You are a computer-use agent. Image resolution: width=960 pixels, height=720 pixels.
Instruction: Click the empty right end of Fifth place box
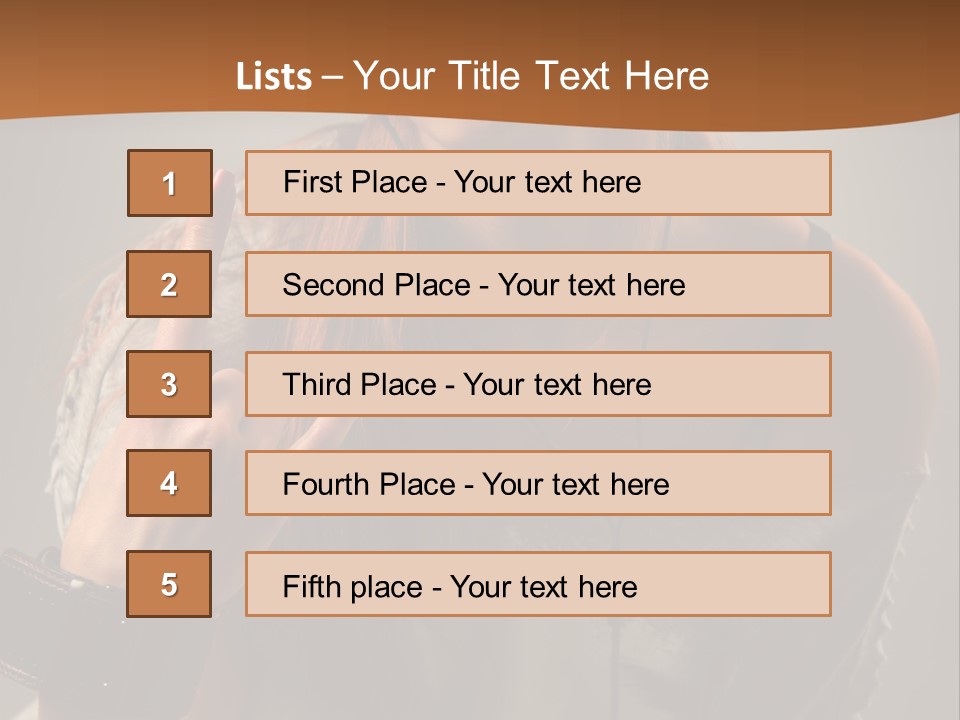760,585
